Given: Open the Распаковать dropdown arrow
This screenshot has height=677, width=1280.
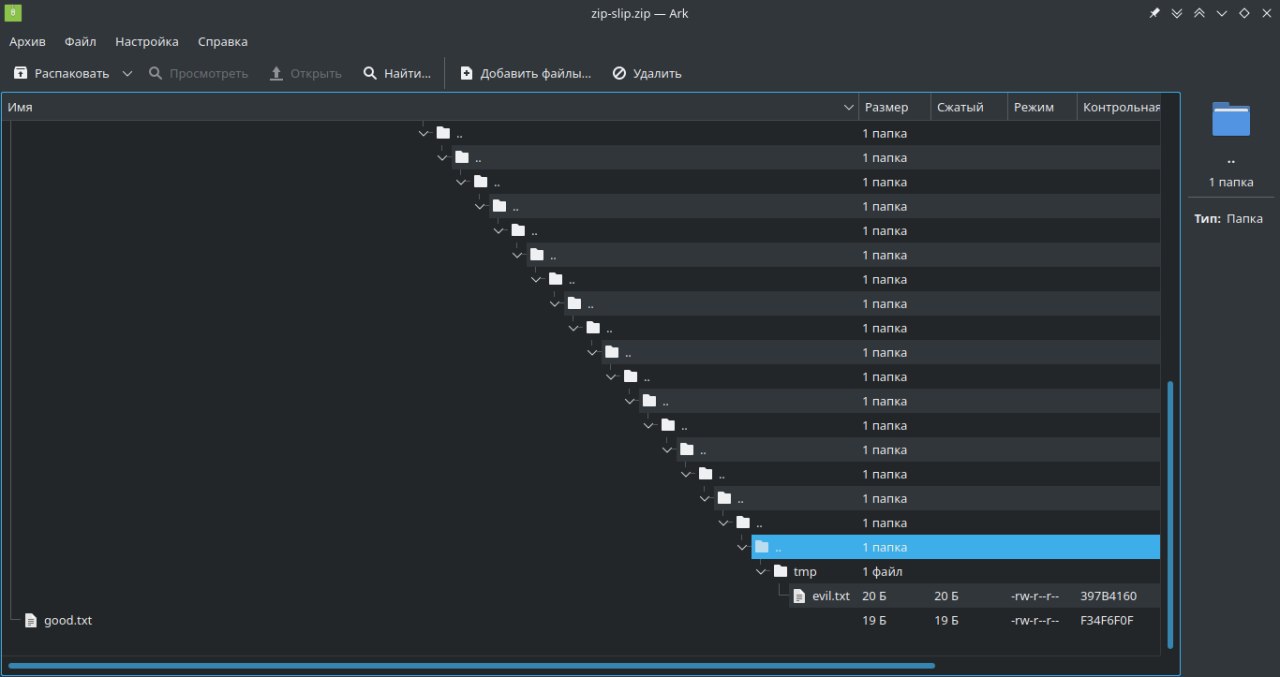Looking at the screenshot, I should [x=127, y=73].
